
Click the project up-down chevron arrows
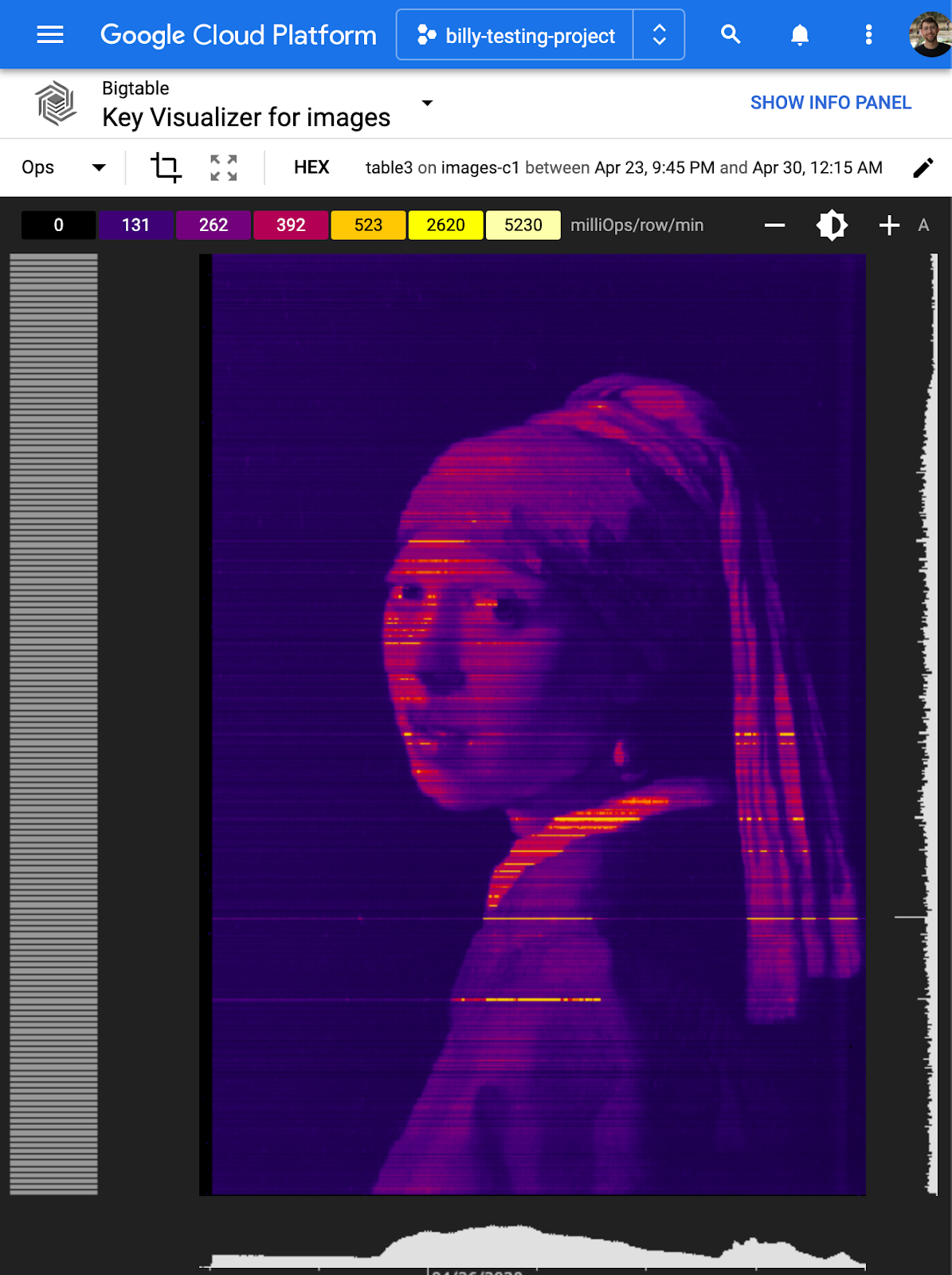click(x=659, y=35)
